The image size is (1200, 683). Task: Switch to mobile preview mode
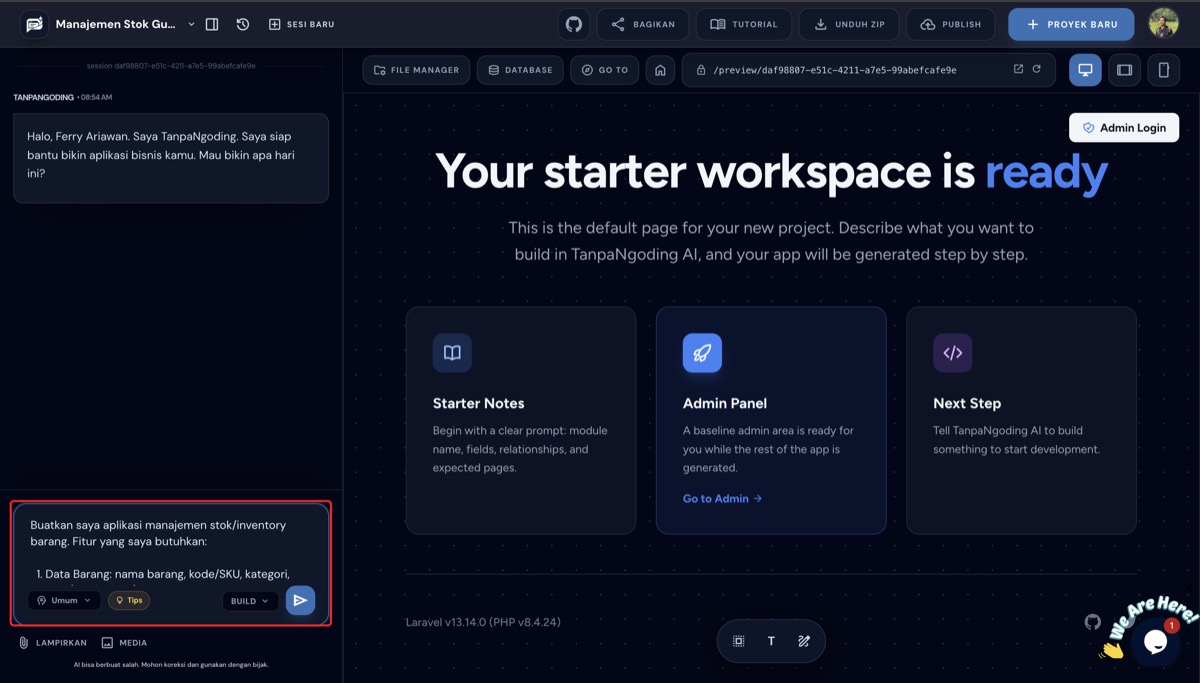tap(1163, 70)
